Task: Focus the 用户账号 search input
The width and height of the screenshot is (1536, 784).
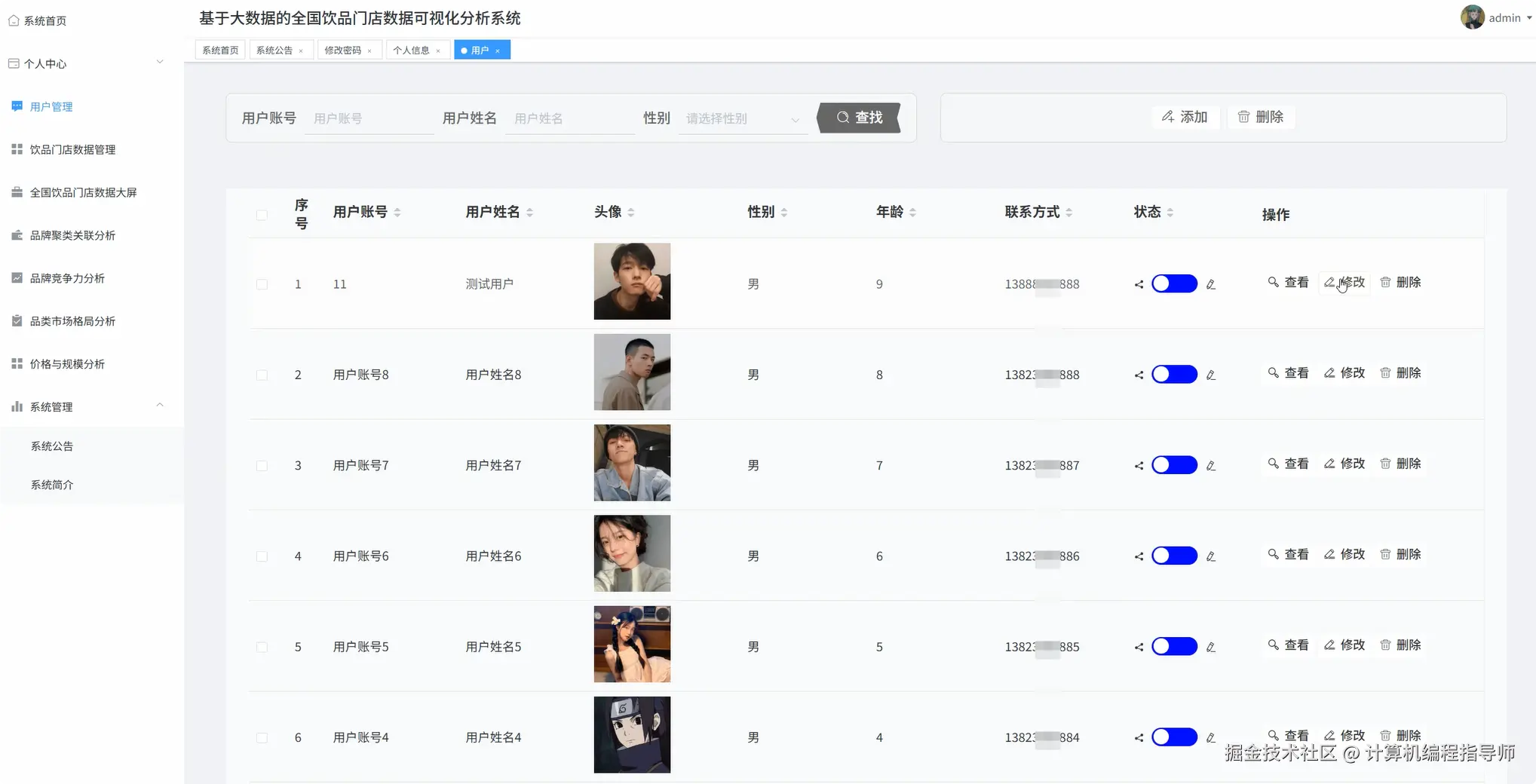Action: coord(369,118)
